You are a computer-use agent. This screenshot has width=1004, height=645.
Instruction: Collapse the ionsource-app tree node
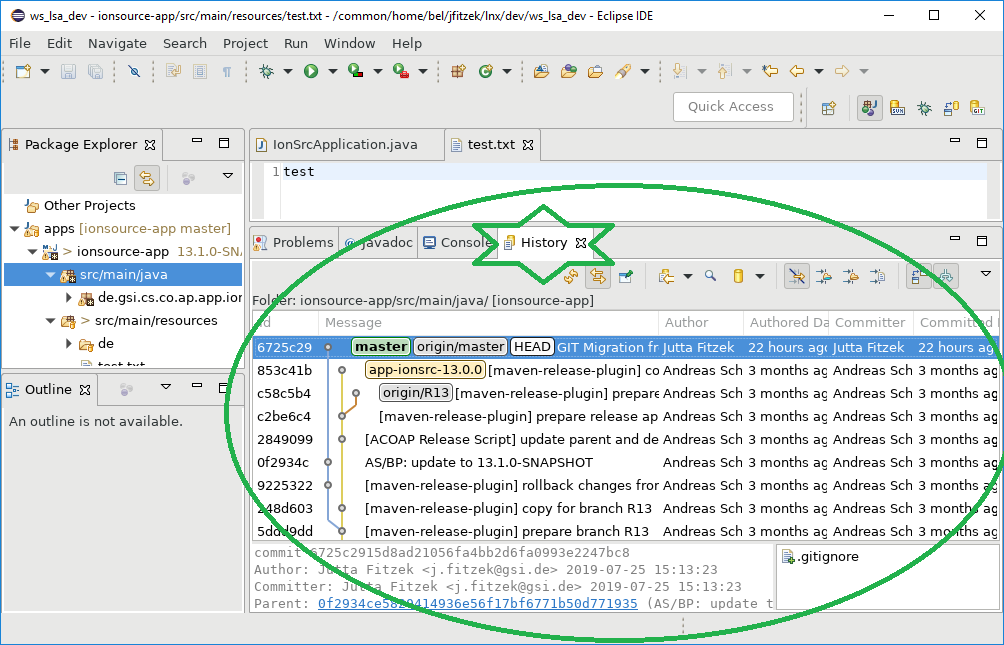pyautogui.click(x=32, y=252)
